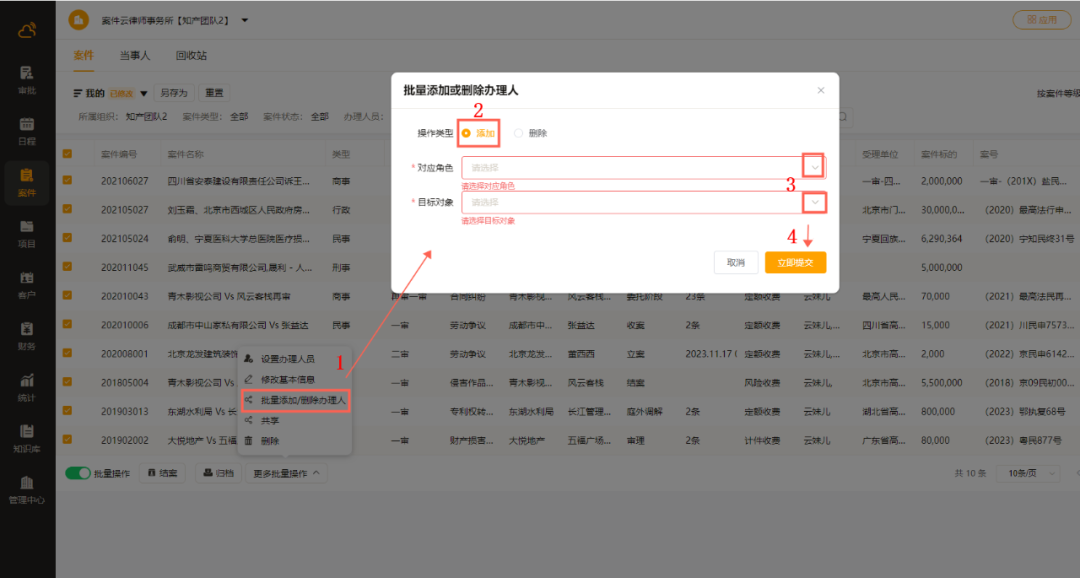Uncheck the checkbox for case 202106027
This screenshot has height=578, width=1080.
[67, 181]
